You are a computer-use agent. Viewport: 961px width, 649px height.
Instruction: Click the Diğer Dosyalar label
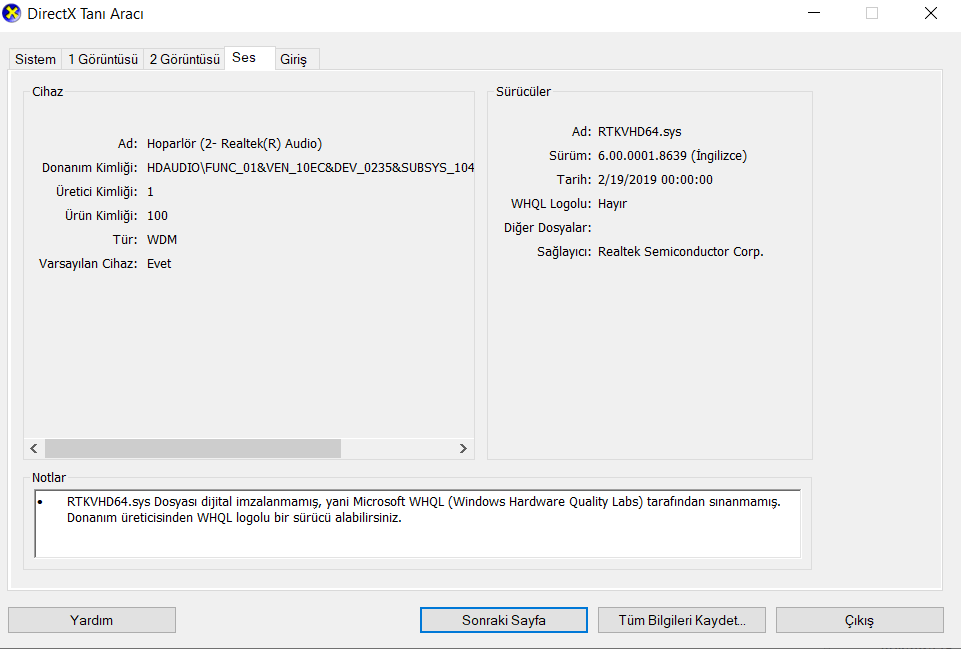coord(547,227)
